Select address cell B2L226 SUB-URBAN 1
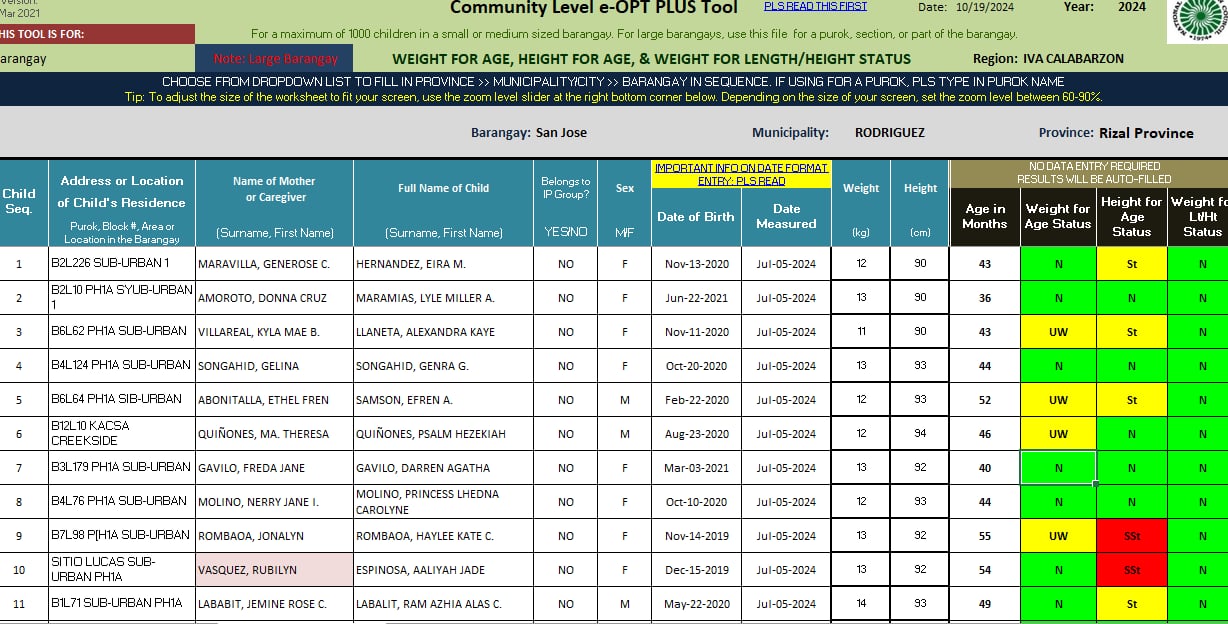Screen dimensions: 1228x624 pyautogui.click(x=122, y=264)
